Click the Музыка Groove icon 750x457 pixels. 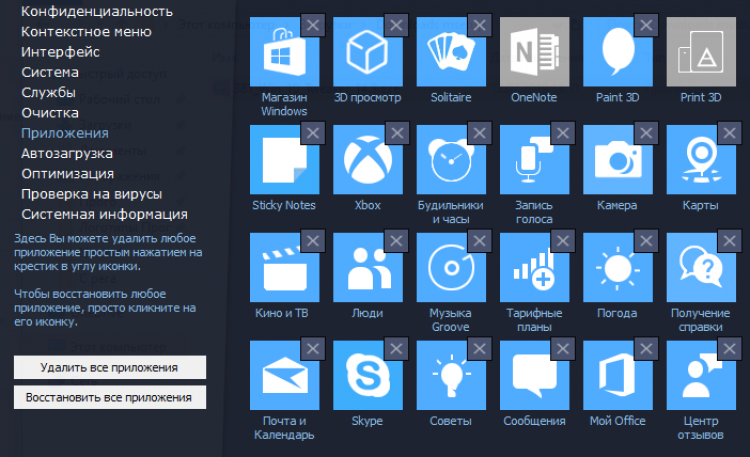coord(451,268)
